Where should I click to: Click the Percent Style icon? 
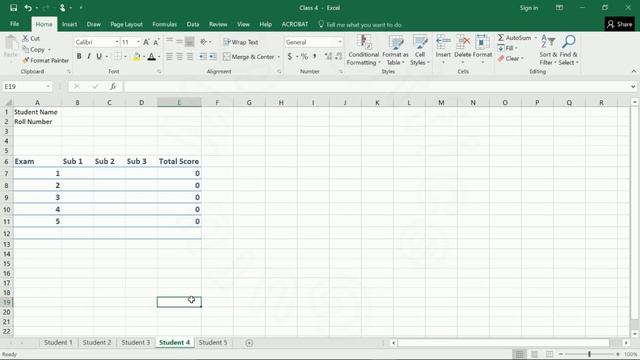point(304,57)
